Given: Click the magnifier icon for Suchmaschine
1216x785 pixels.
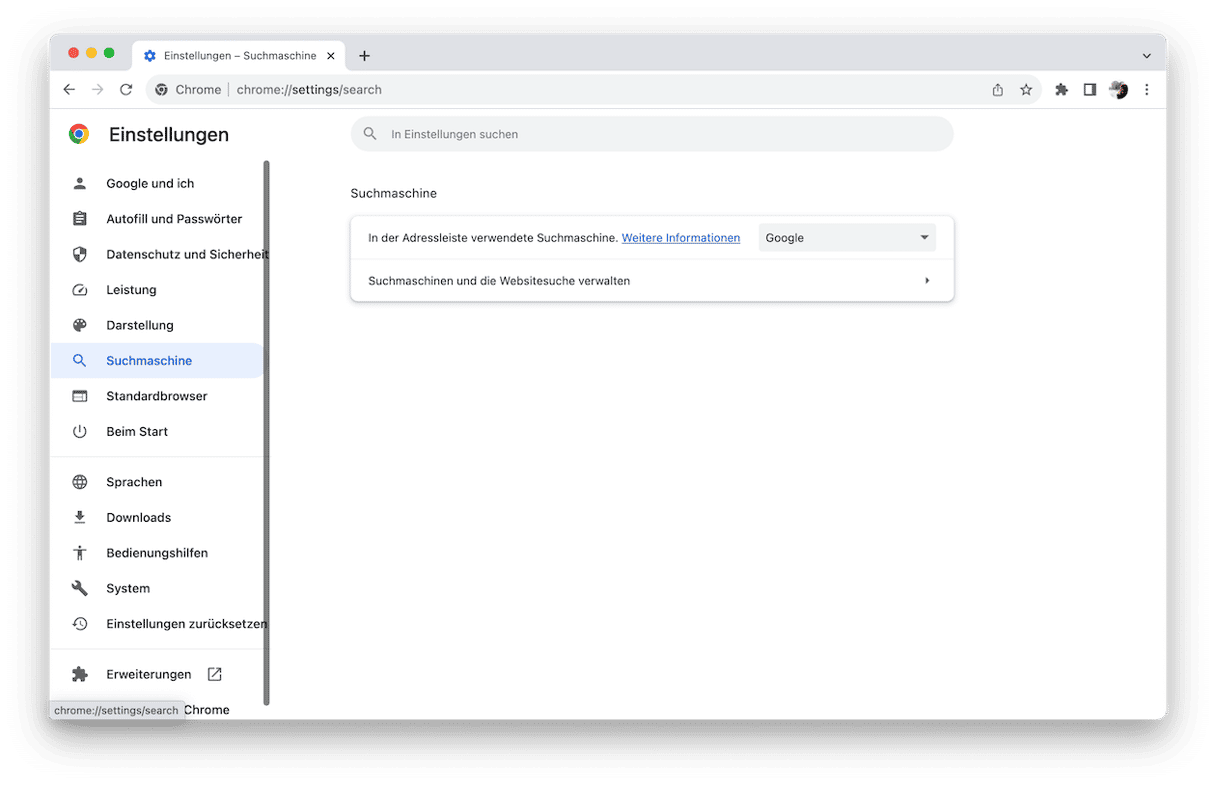Looking at the screenshot, I should pyautogui.click(x=80, y=361).
